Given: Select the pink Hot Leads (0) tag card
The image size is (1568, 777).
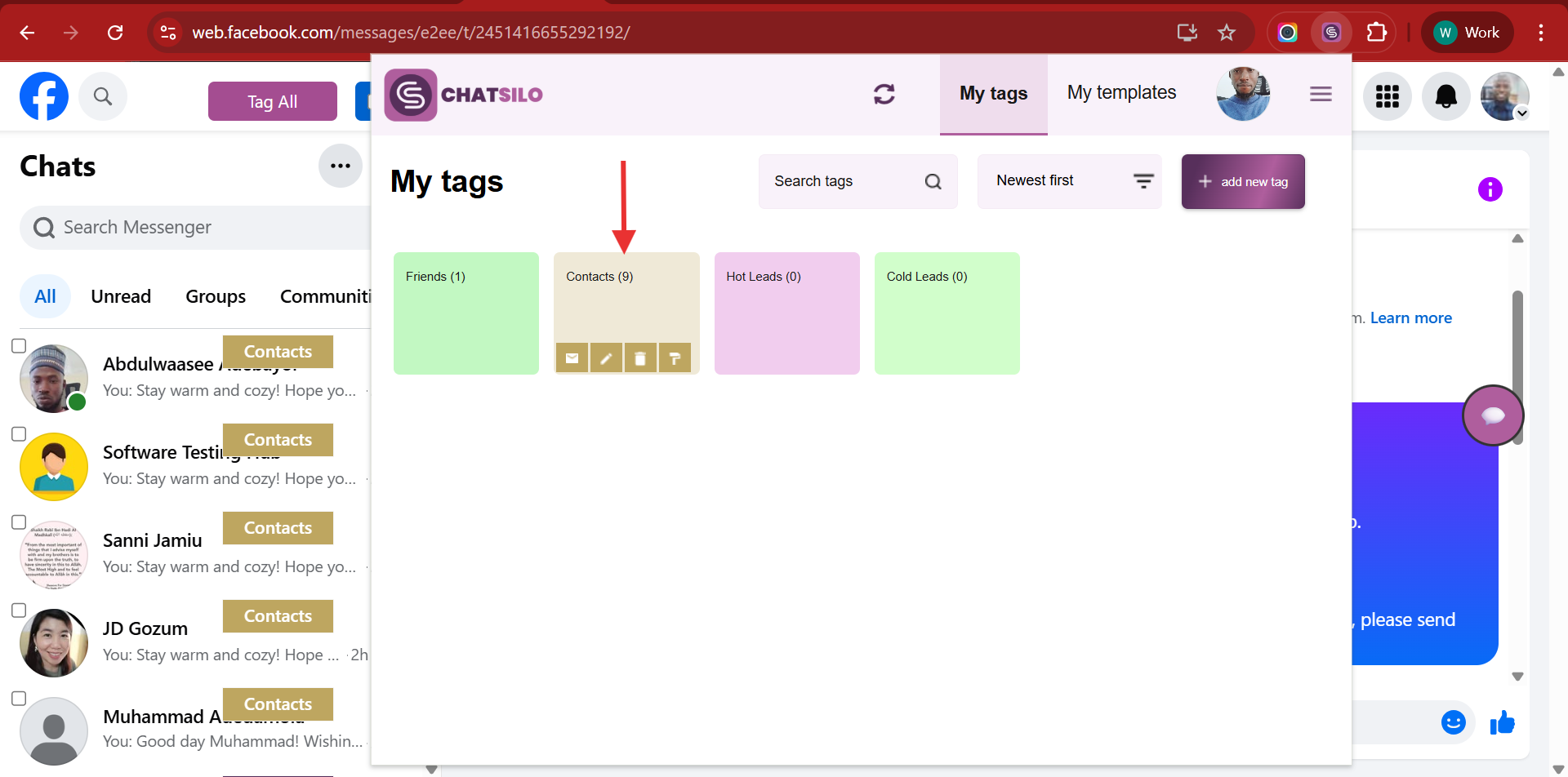Looking at the screenshot, I should coord(787,313).
